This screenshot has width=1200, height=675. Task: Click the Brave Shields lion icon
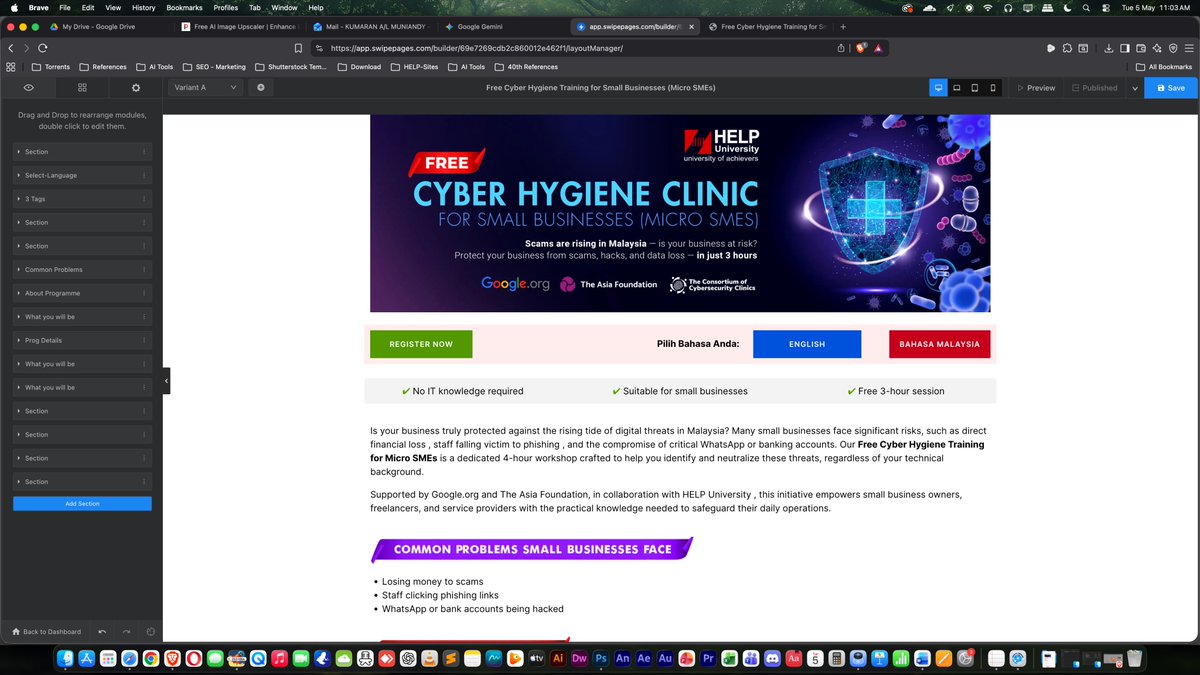point(862,48)
